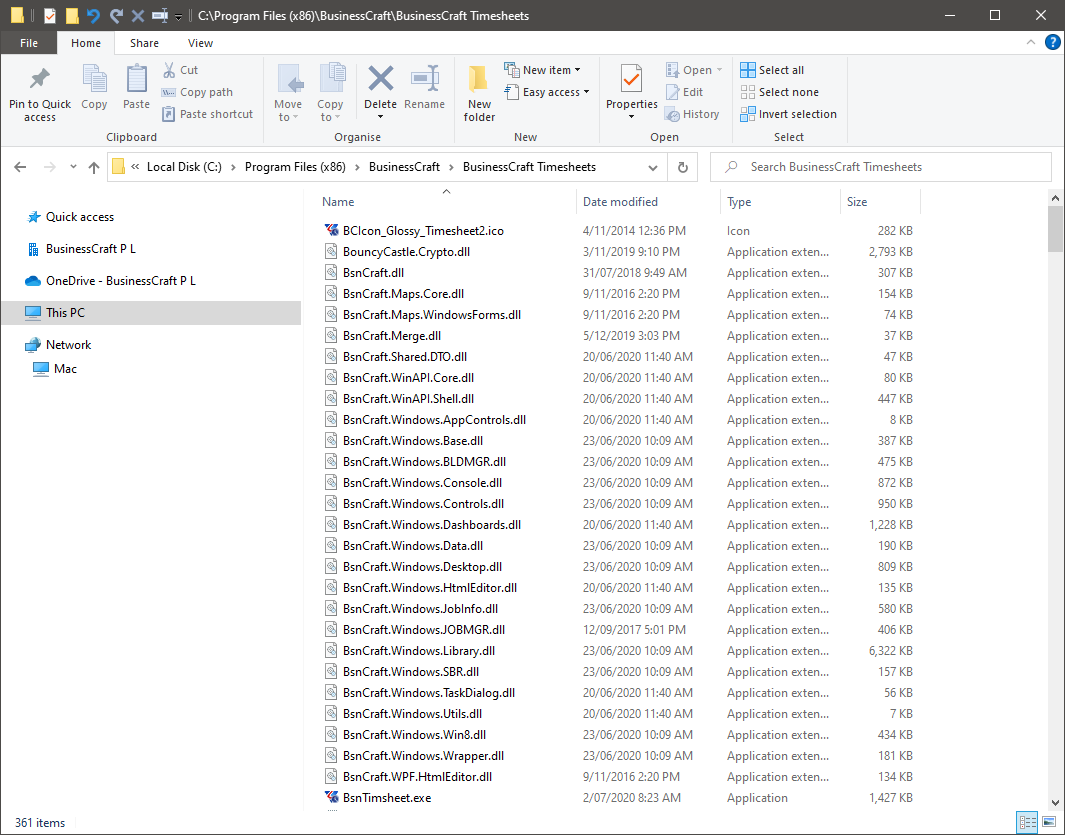Click Local Disk (C:) breadcrumb
1065x835 pixels.
(x=184, y=167)
